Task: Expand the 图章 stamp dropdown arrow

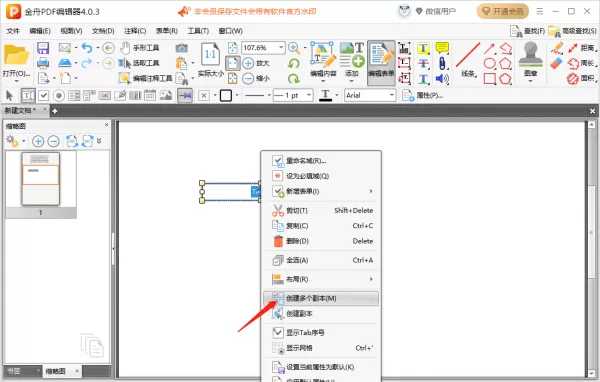Action: tap(530, 81)
